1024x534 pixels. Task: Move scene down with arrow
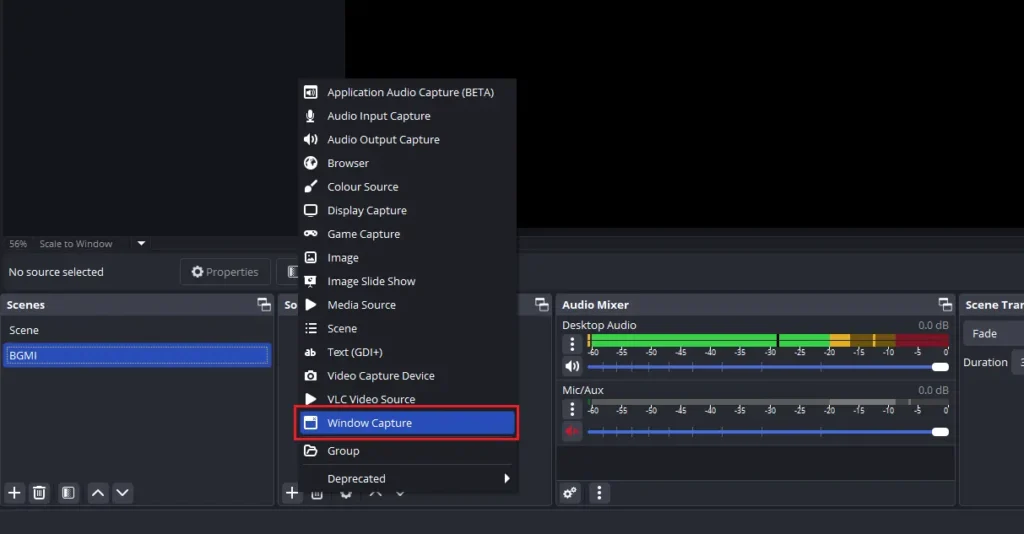pos(122,493)
